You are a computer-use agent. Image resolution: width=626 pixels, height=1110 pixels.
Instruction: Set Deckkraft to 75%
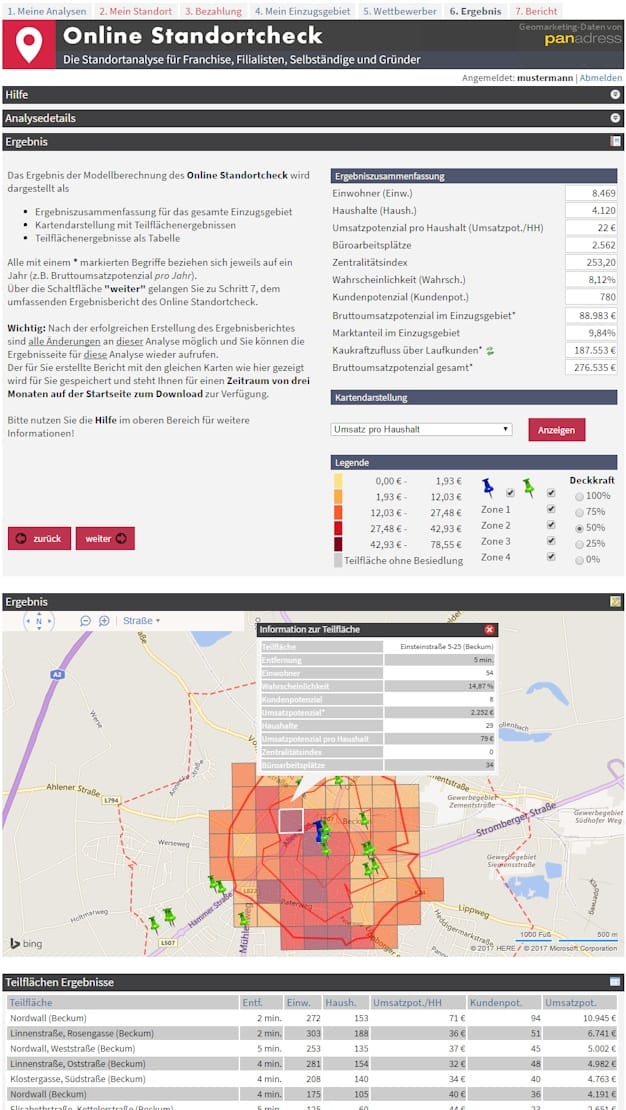[580, 511]
